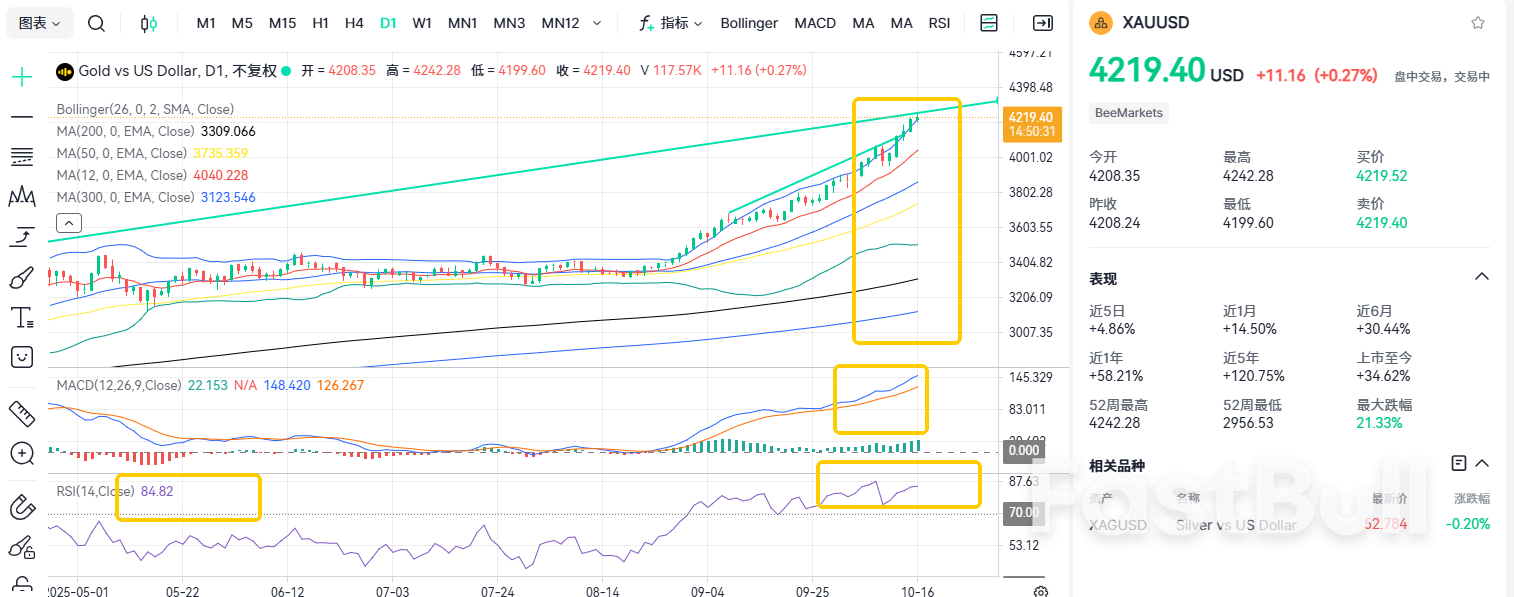Open the candlestick chart type selector
The height and width of the screenshot is (597, 1514).
pos(149,23)
